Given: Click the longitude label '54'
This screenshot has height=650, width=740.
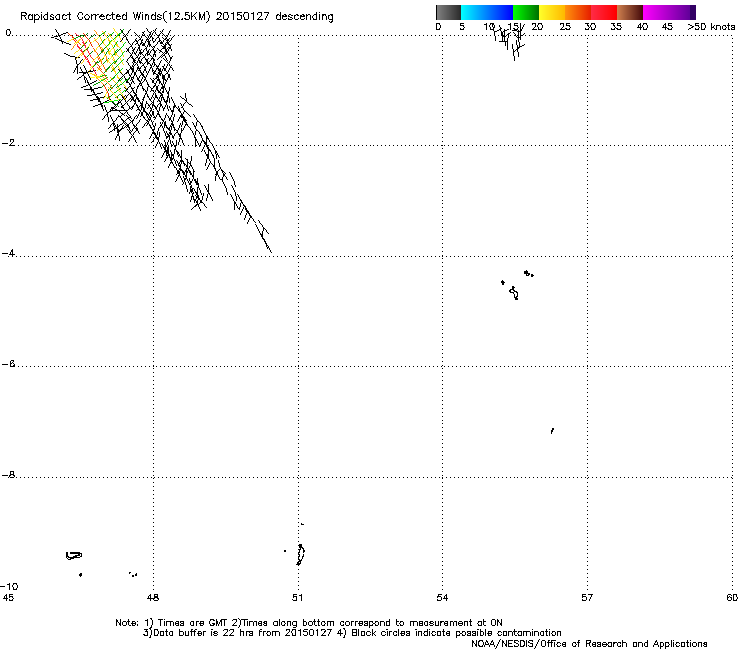Looking at the screenshot, I should point(442,598).
